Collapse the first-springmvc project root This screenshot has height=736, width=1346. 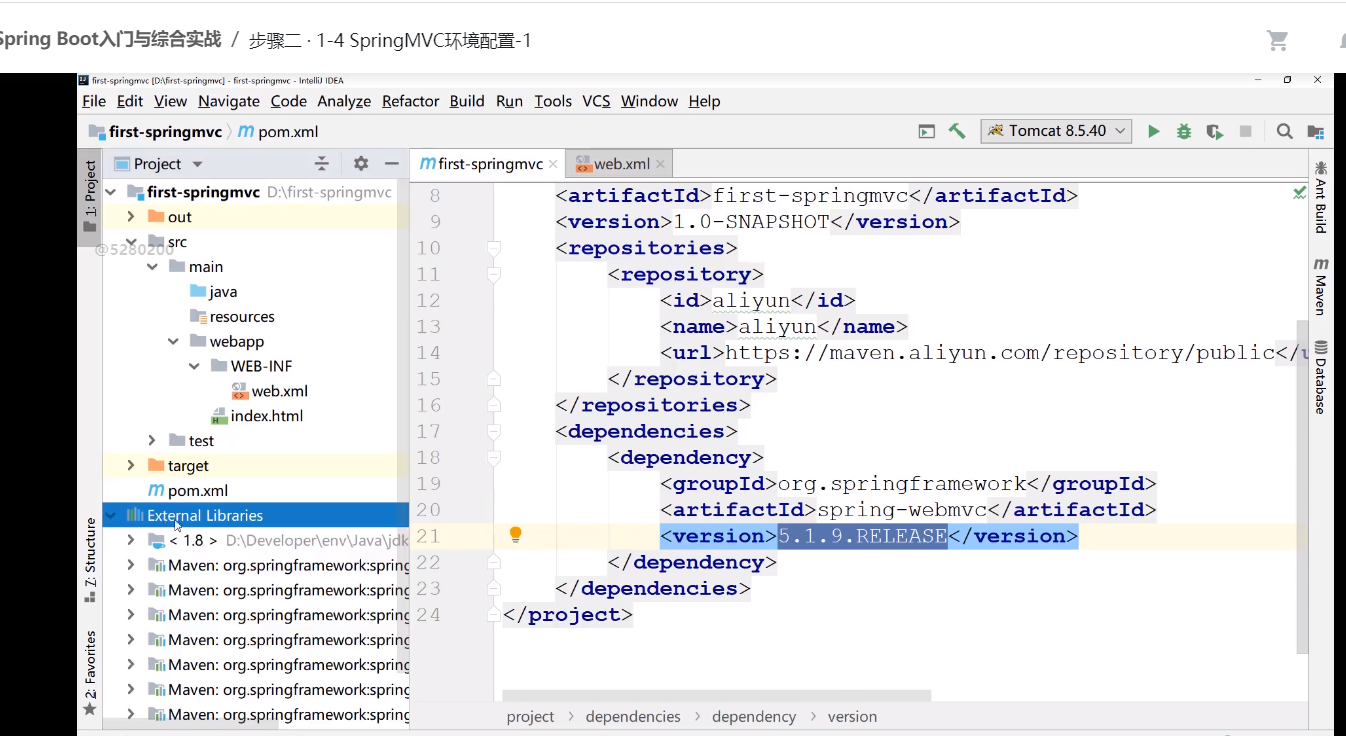(110, 192)
